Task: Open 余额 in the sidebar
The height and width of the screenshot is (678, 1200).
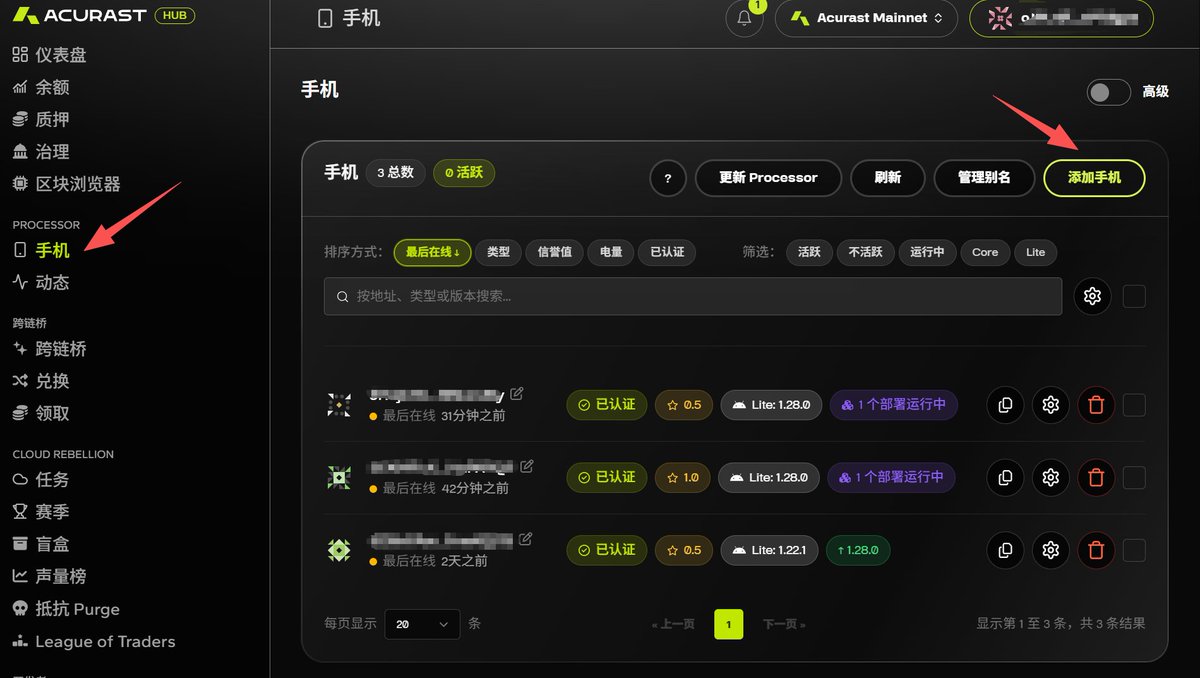Action: (x=41, y=87)
